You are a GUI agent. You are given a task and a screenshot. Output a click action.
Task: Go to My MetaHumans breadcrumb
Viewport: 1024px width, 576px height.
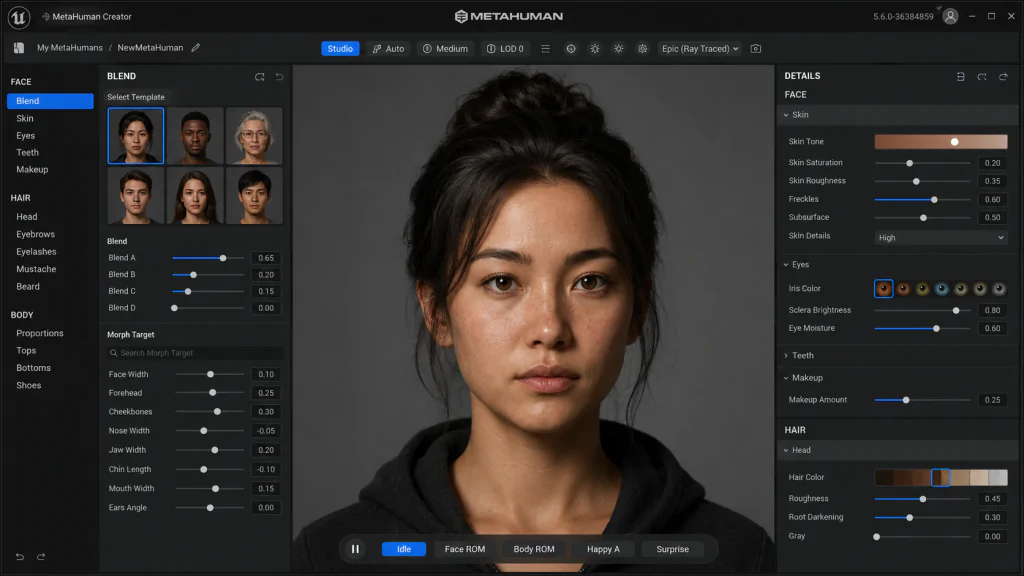pos(70,48)
